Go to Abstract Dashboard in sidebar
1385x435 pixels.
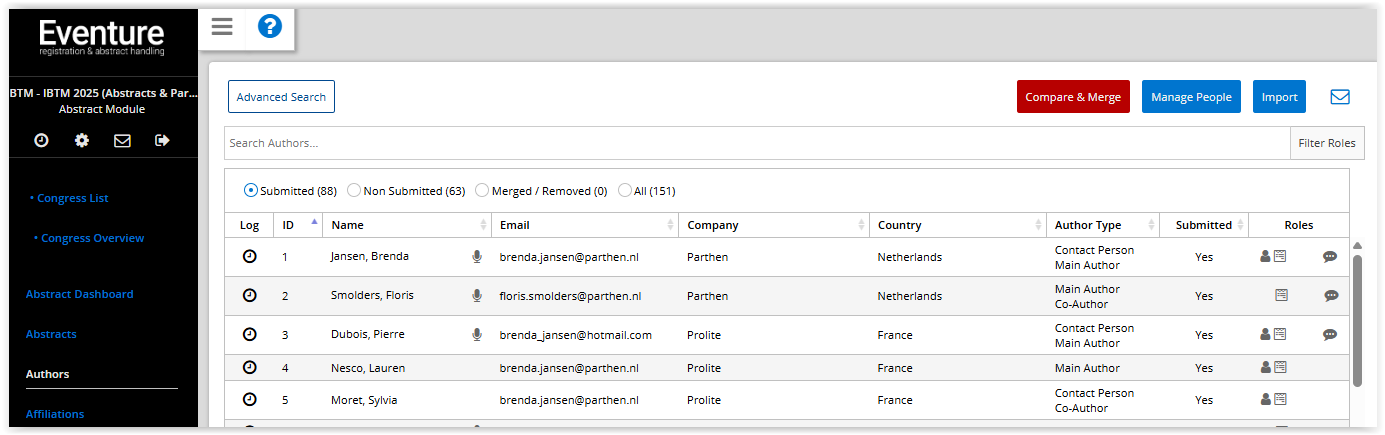[79, 294]
